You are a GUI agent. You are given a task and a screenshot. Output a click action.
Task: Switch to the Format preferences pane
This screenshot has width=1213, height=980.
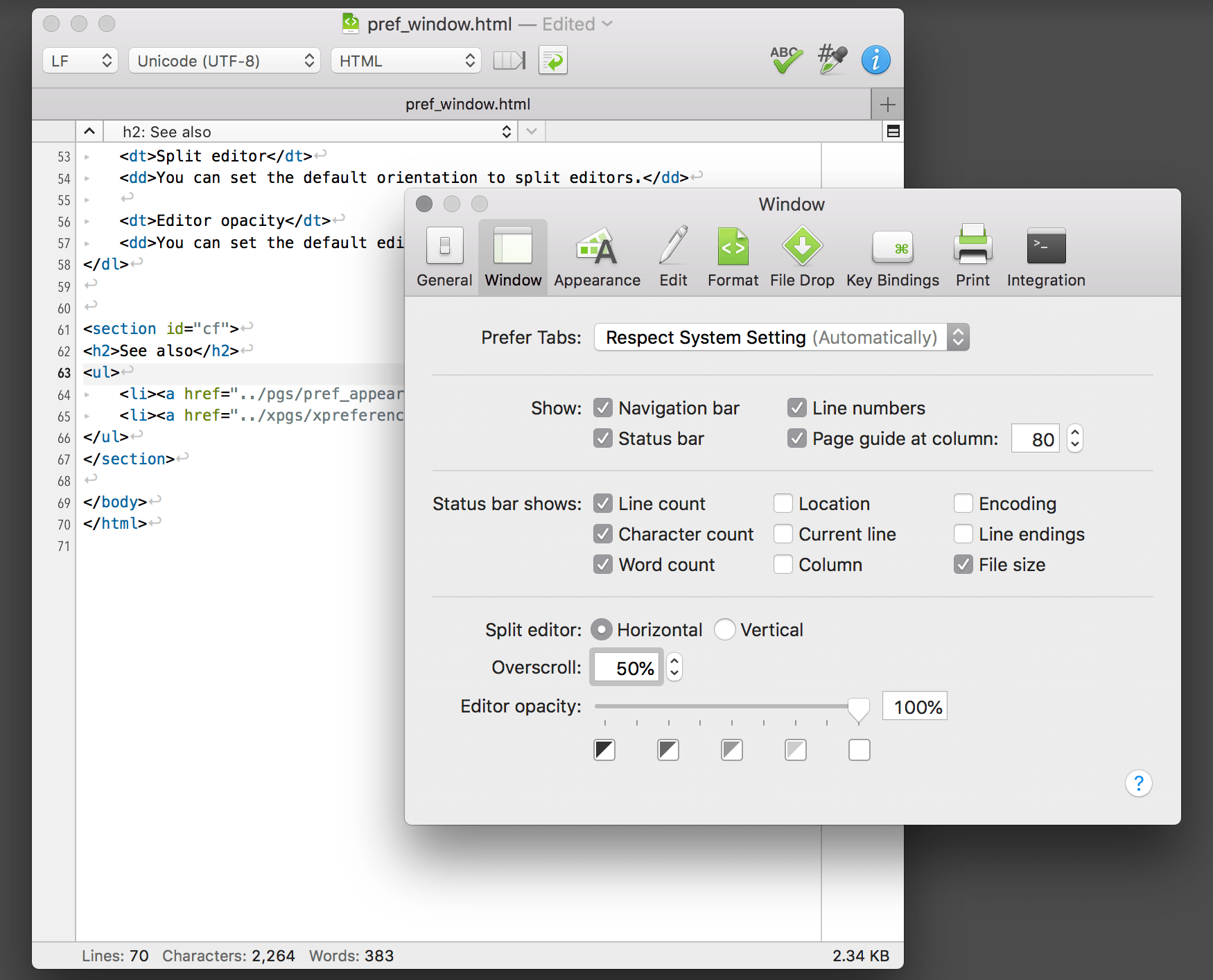[733, 256]
